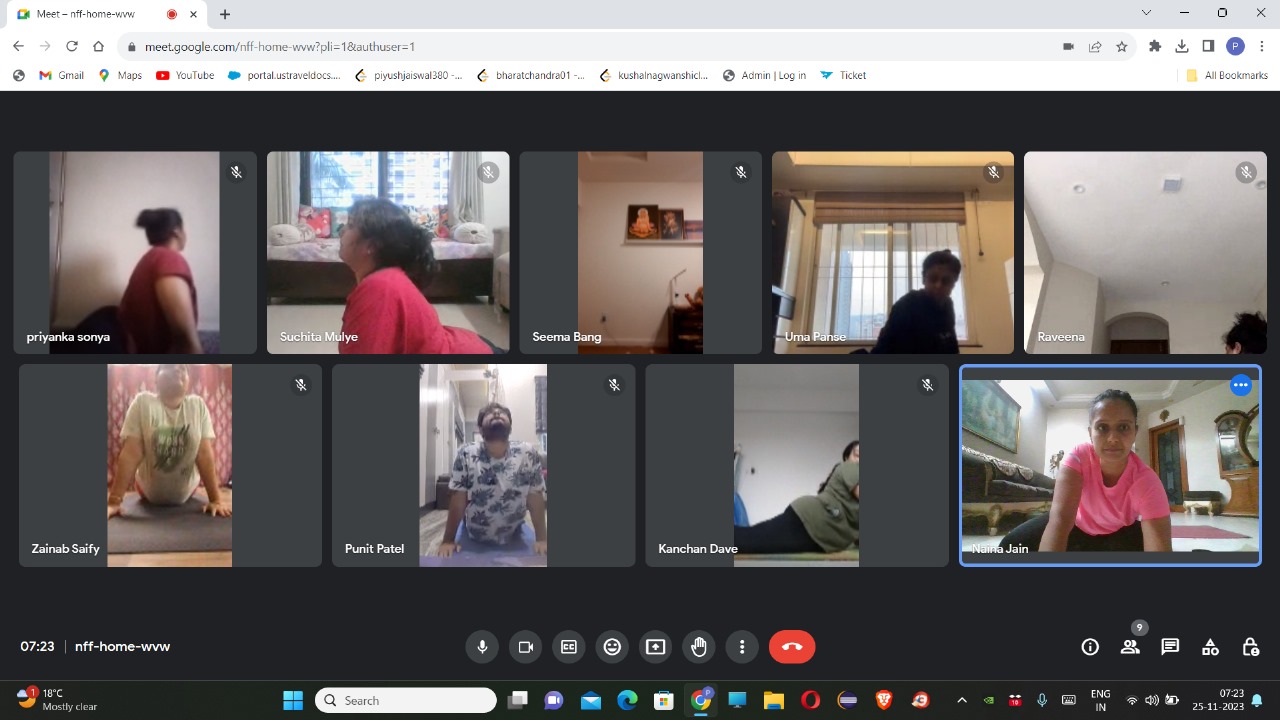Open the emoji reactions panel
The height and width of the screenshot is (720, 1280).
click(612, 647)
